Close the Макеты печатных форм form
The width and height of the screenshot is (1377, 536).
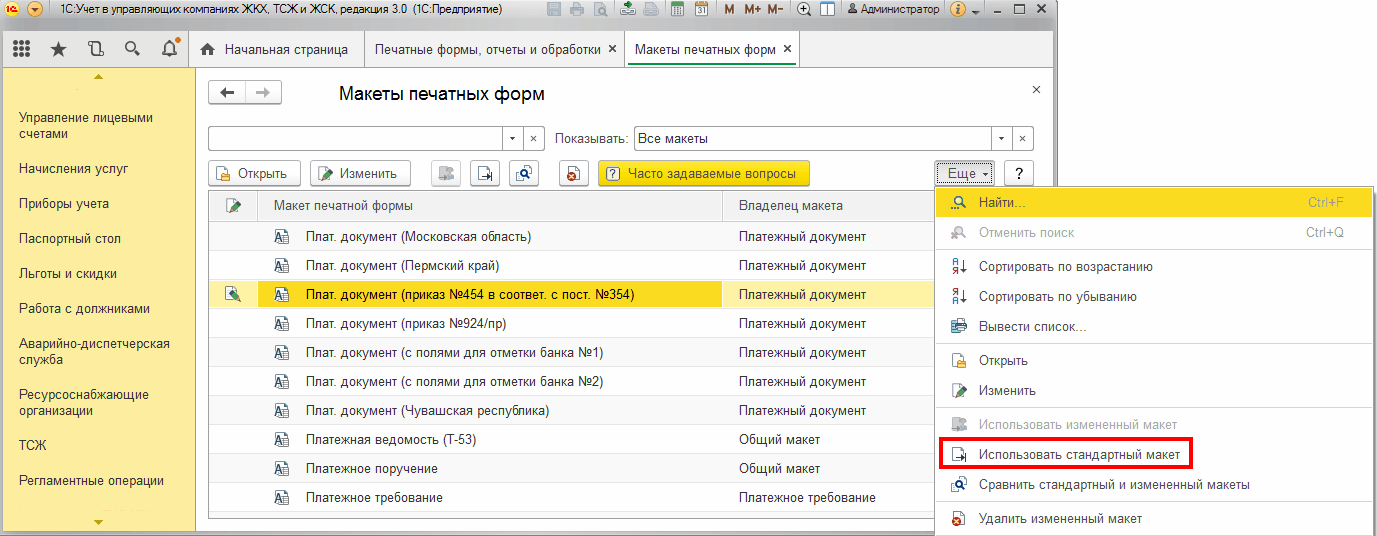tap(1036, 90)
